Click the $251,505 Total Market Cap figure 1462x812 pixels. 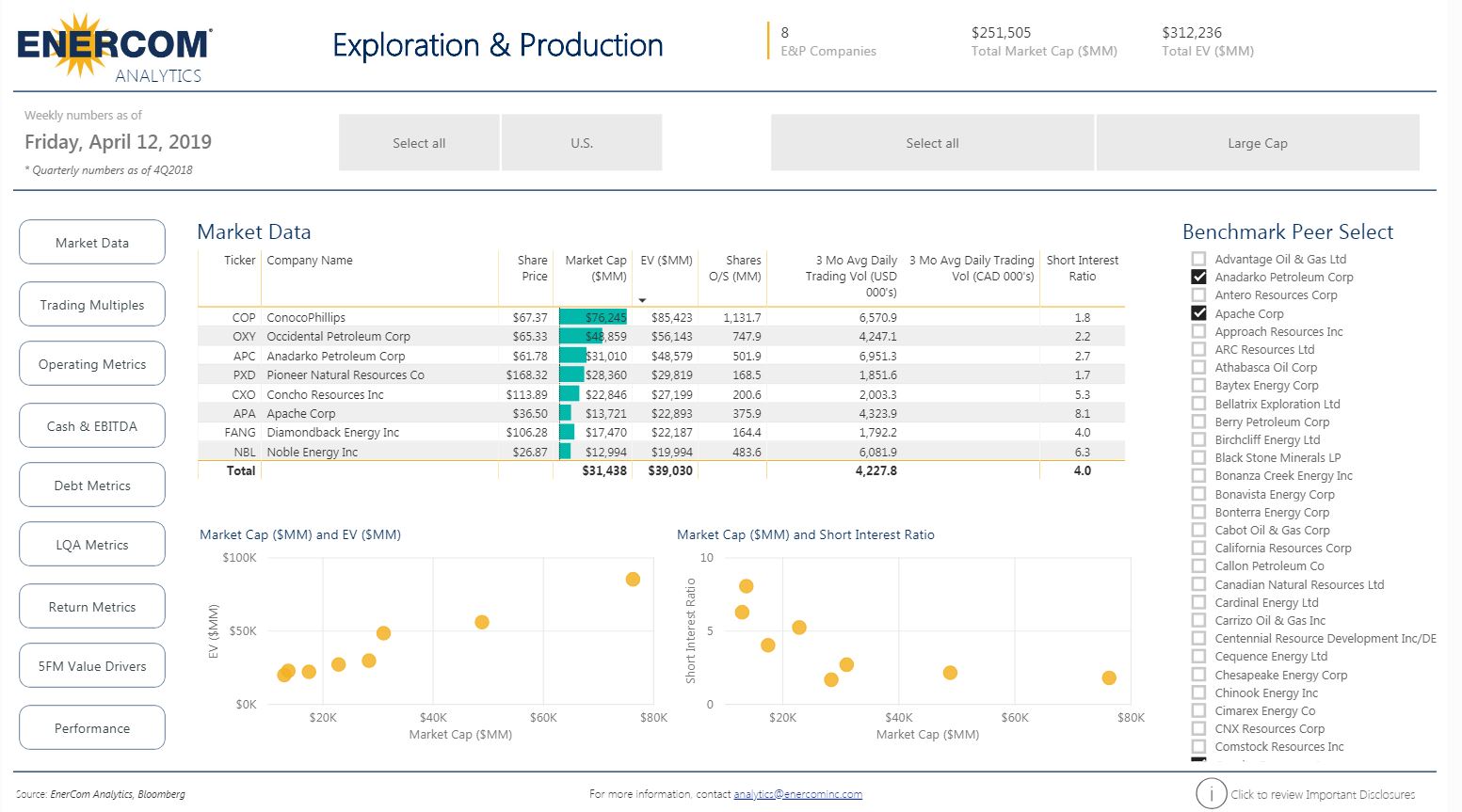click(x=1001, y=32)
